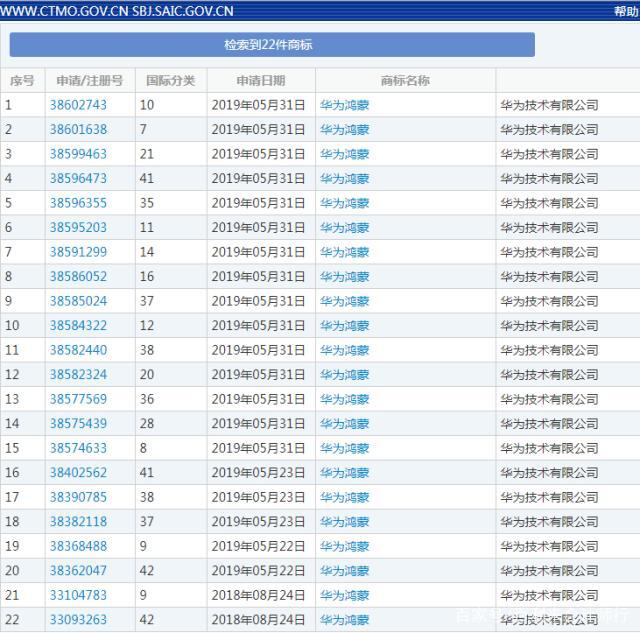Open registration number 38596473
This screenshot has width=640, height=633.
click(78, 178)
